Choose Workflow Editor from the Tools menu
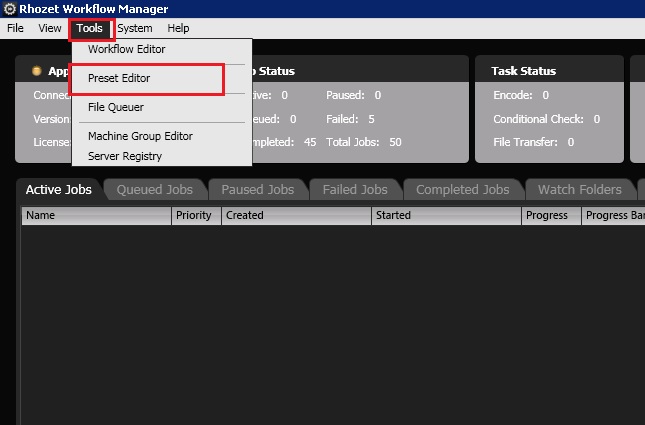This screenshot has height=425, width=645. (x=162, y=49)
